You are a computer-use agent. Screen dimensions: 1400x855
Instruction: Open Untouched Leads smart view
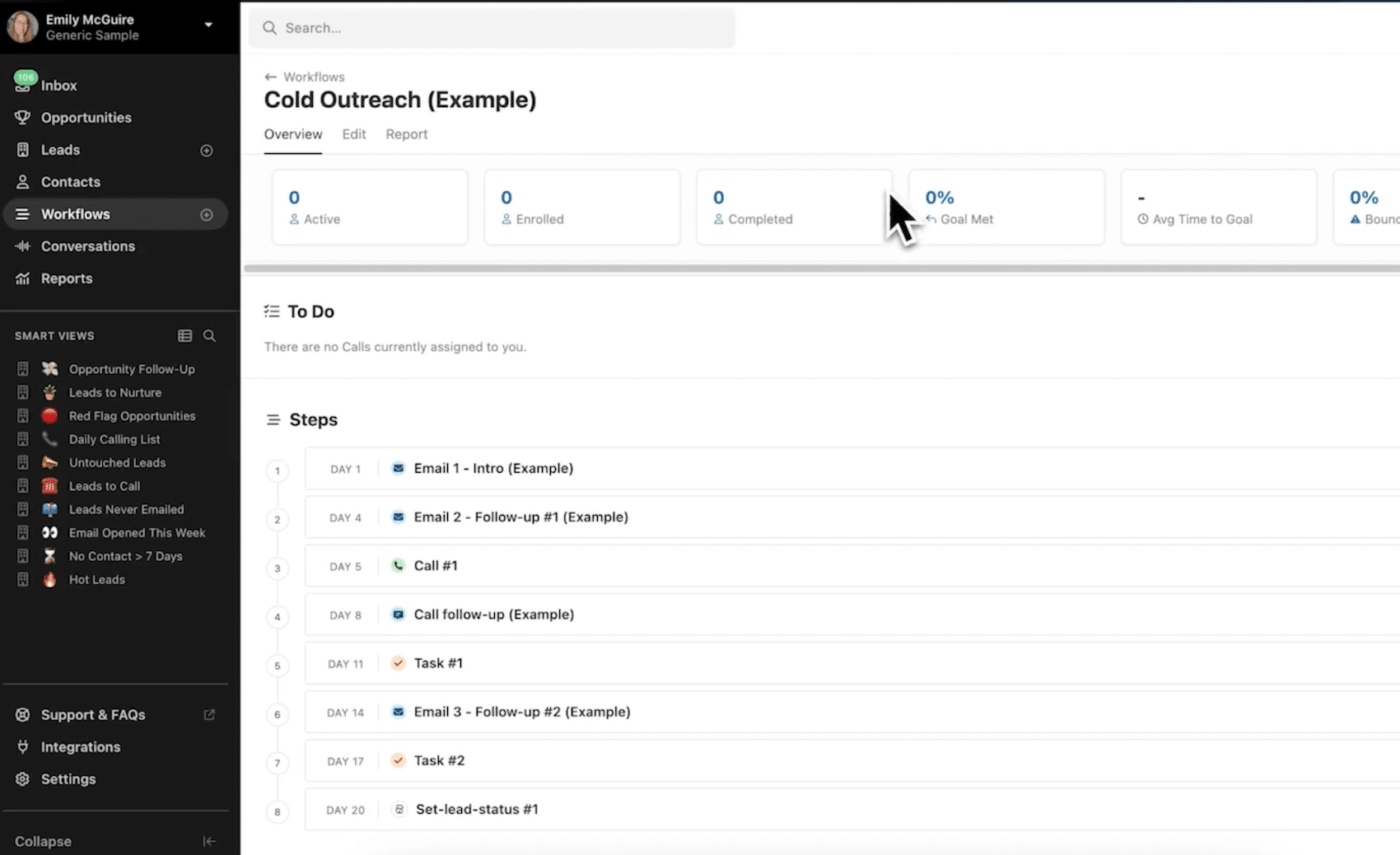(118, 463)
